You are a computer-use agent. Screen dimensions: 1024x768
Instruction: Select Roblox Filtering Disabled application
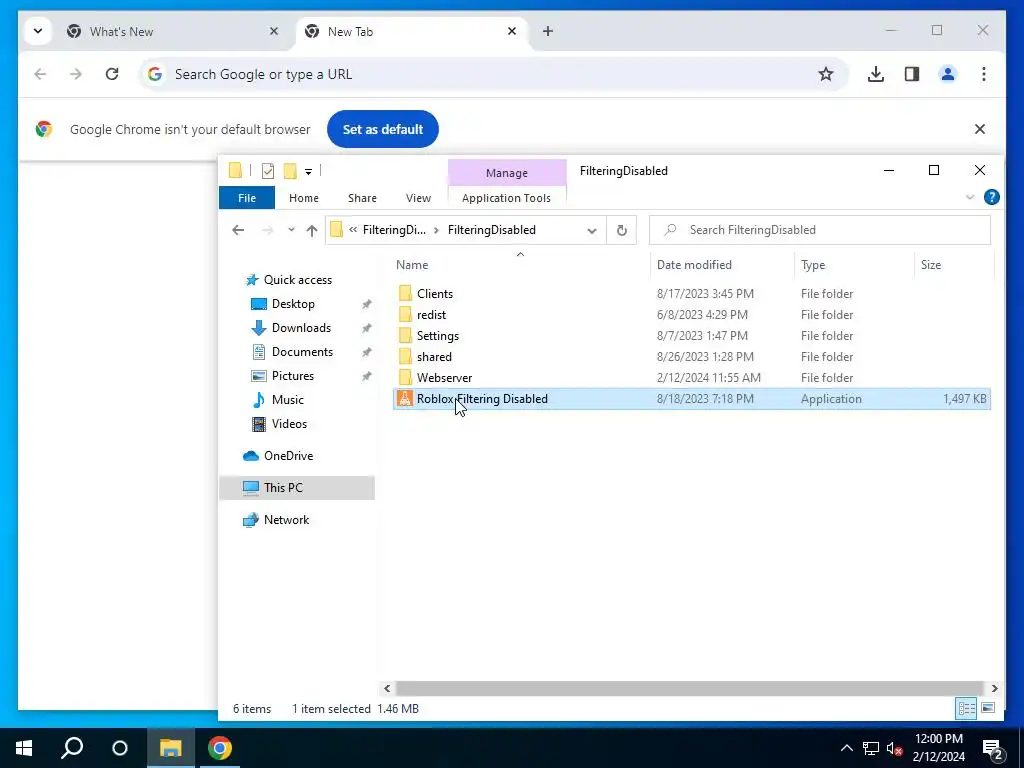pos(692,399)
